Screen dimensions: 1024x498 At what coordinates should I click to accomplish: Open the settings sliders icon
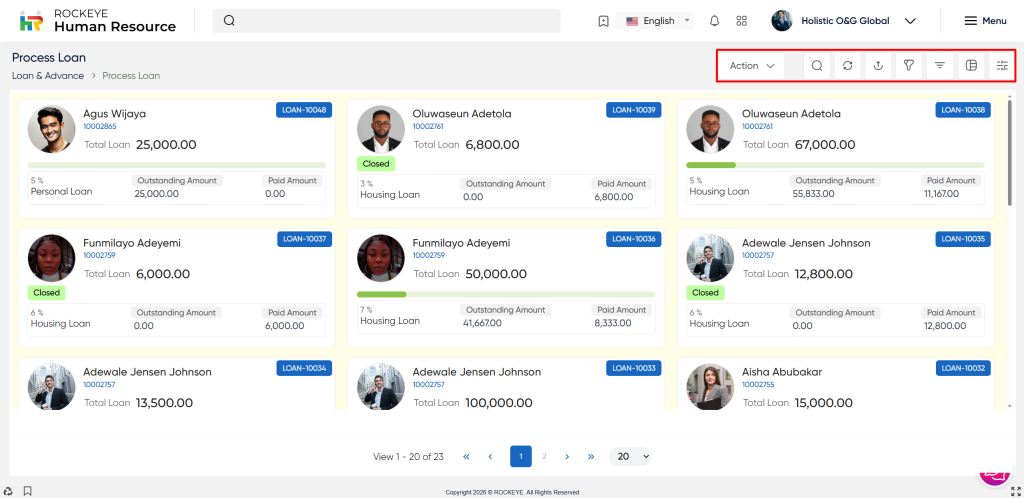1001,66
